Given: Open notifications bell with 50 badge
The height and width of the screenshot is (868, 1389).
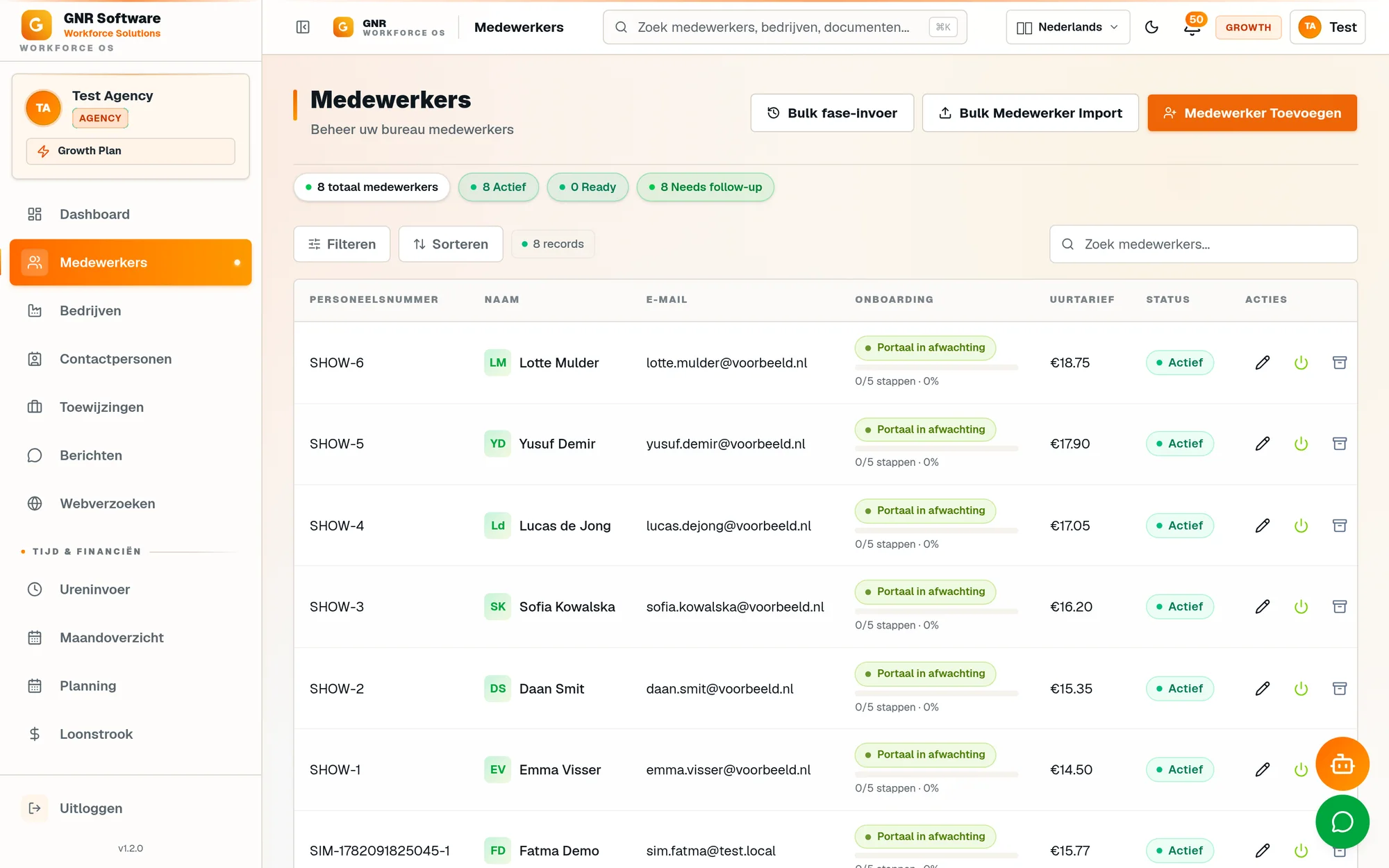Looking at the screenshot, I should pos(1192,27).
